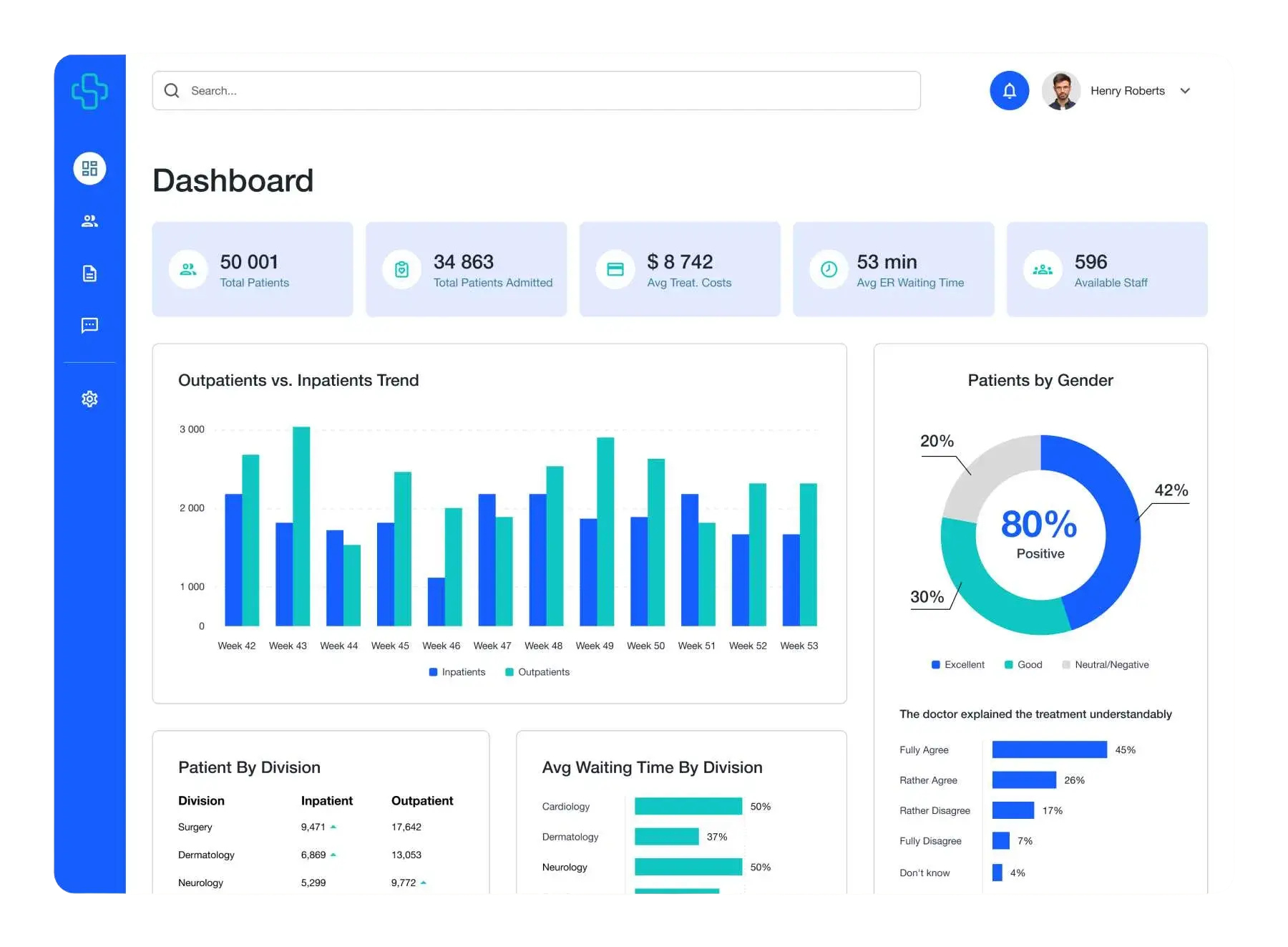1288x947 pixels.
Task: Toggle Excellent legend in gender chart
Action: point(957,664)
